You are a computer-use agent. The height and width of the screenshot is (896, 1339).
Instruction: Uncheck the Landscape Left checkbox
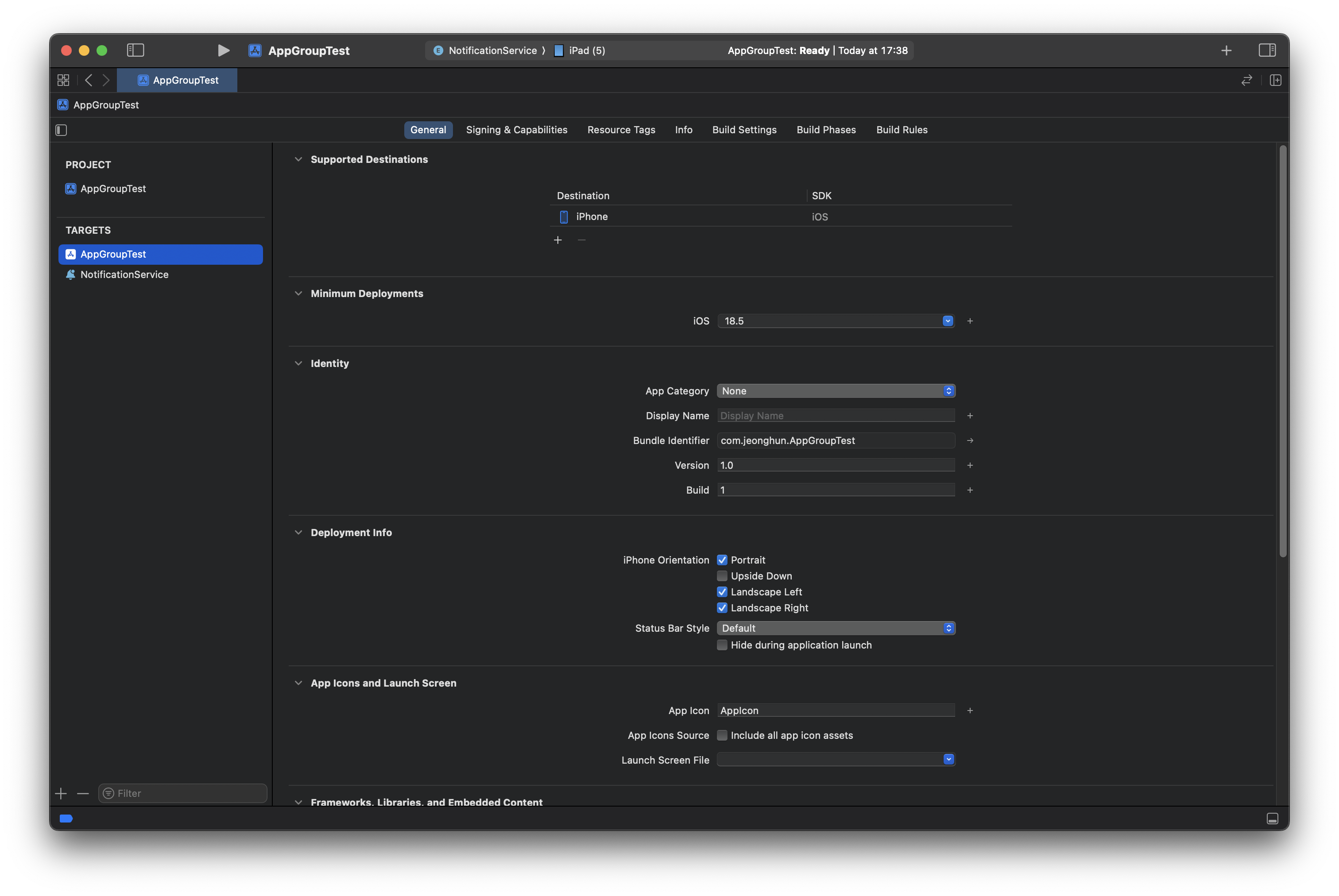click(x=722, y=592)
